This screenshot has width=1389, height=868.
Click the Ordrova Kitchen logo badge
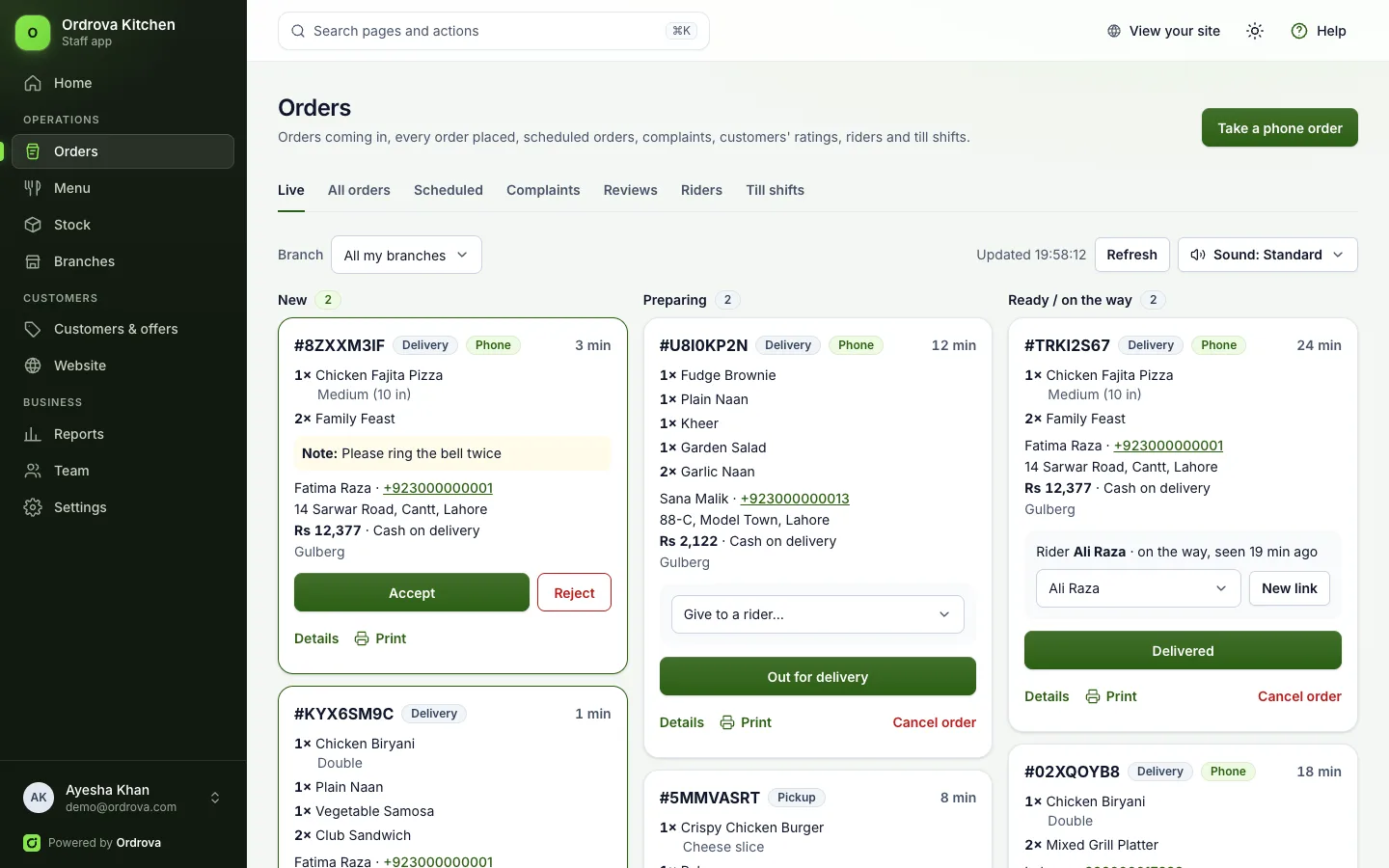click(33, 32)
